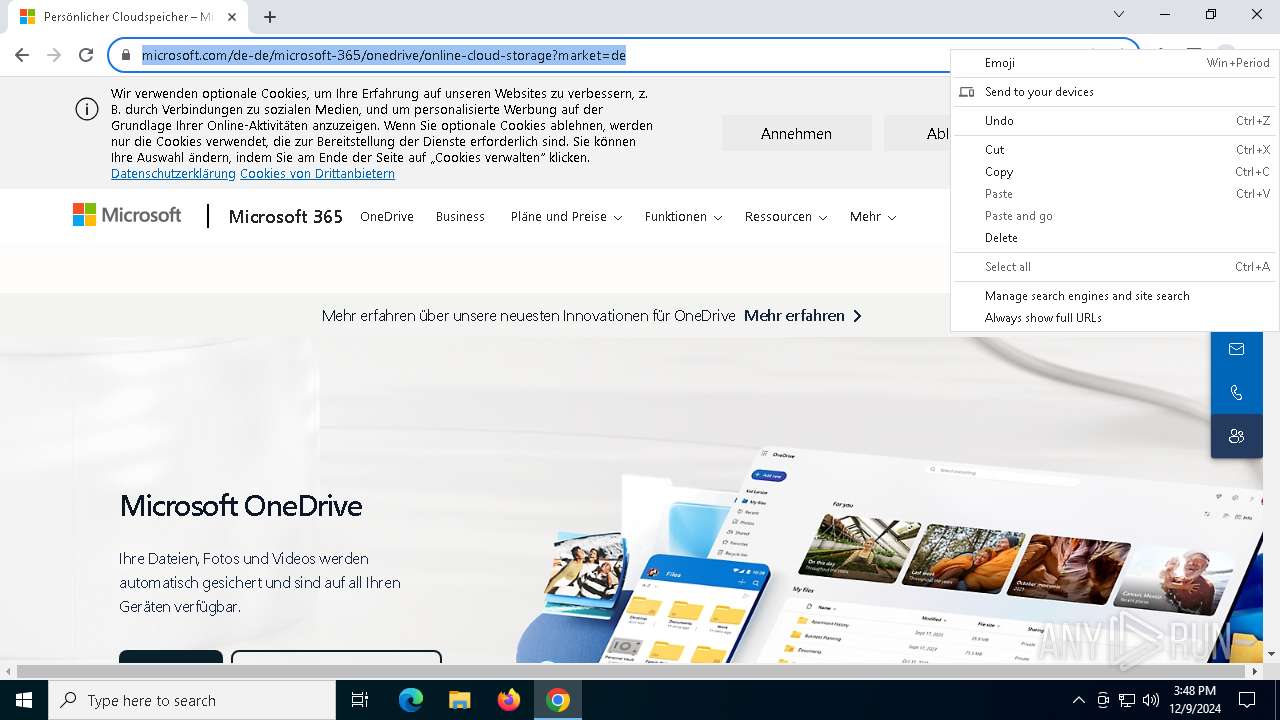The height and width of the screenshot is (720, 1280).
Task: Open the notification center icon
Action: click(1247, 700)
